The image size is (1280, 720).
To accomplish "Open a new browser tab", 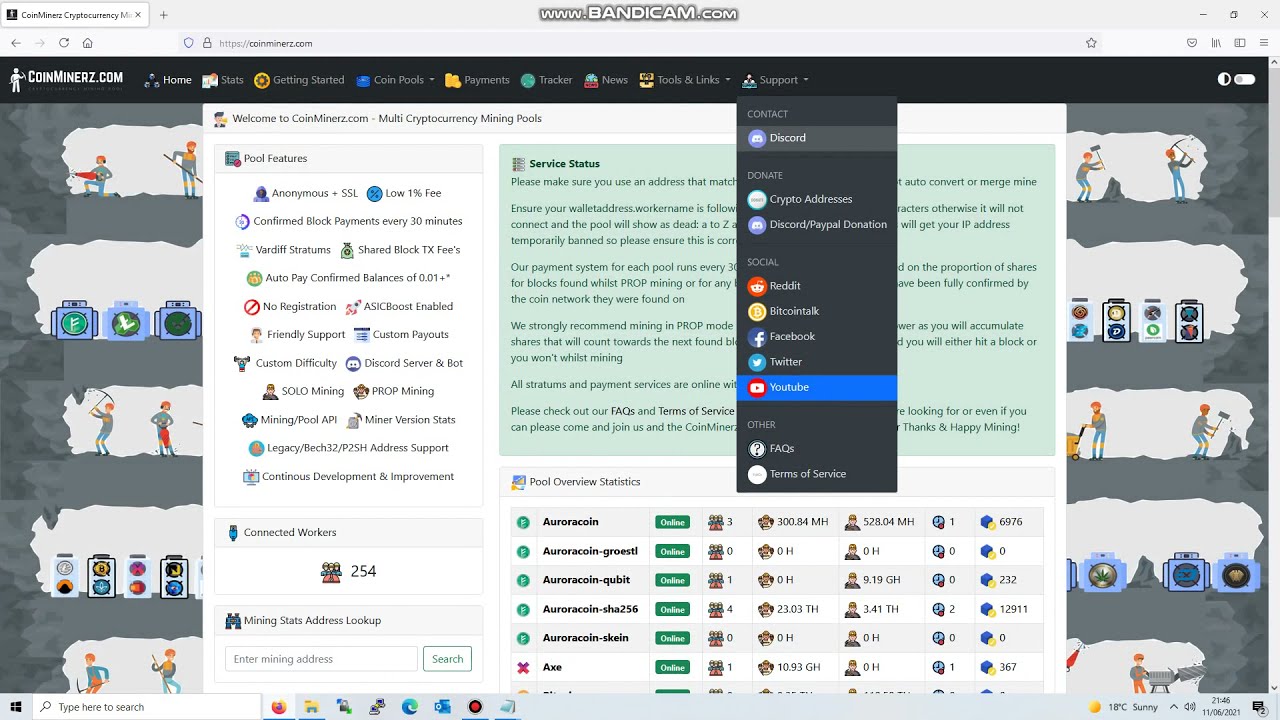I will [x=164, y=15].
